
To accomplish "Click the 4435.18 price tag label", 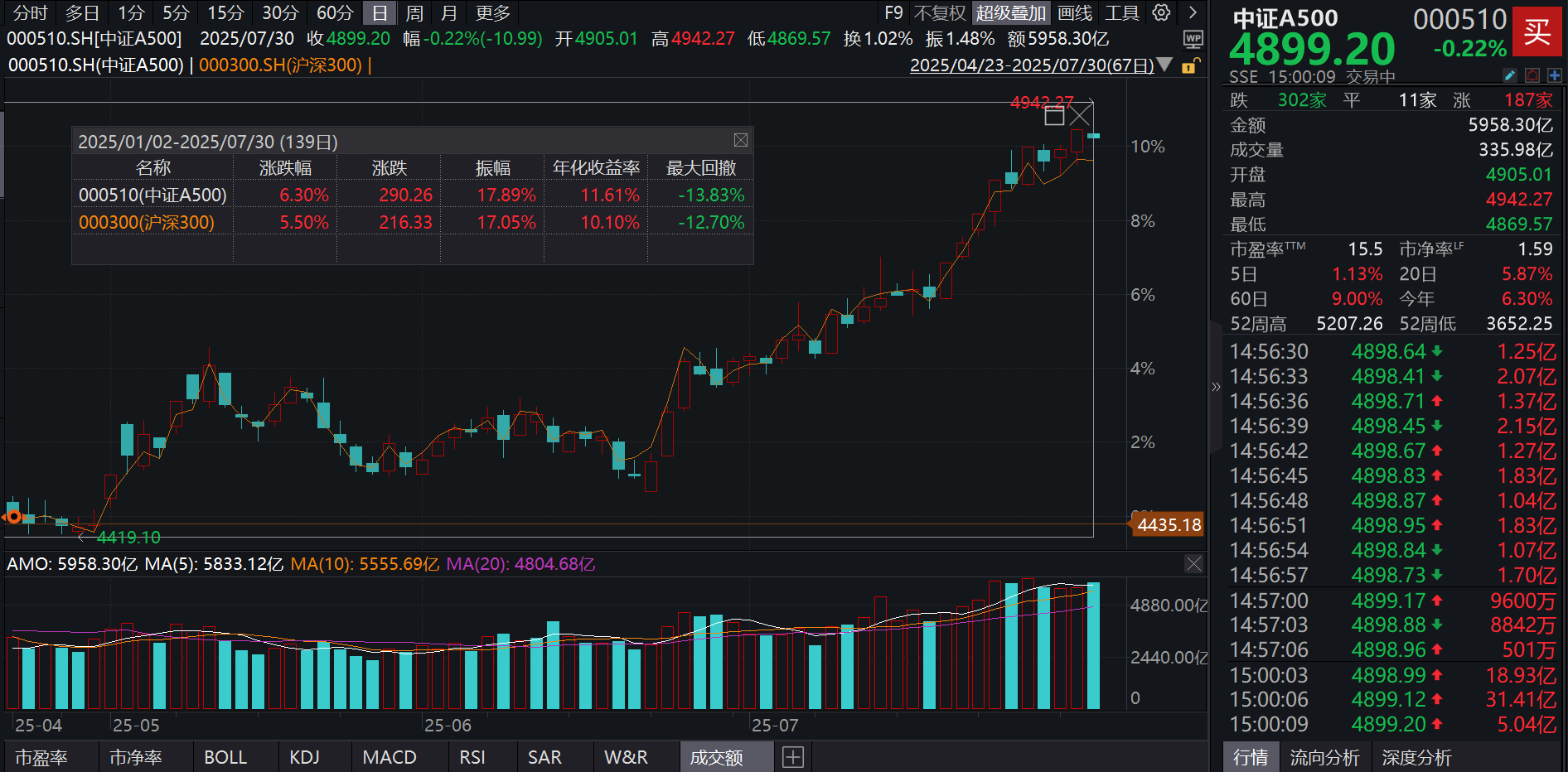I will (x=1166, y=524).
